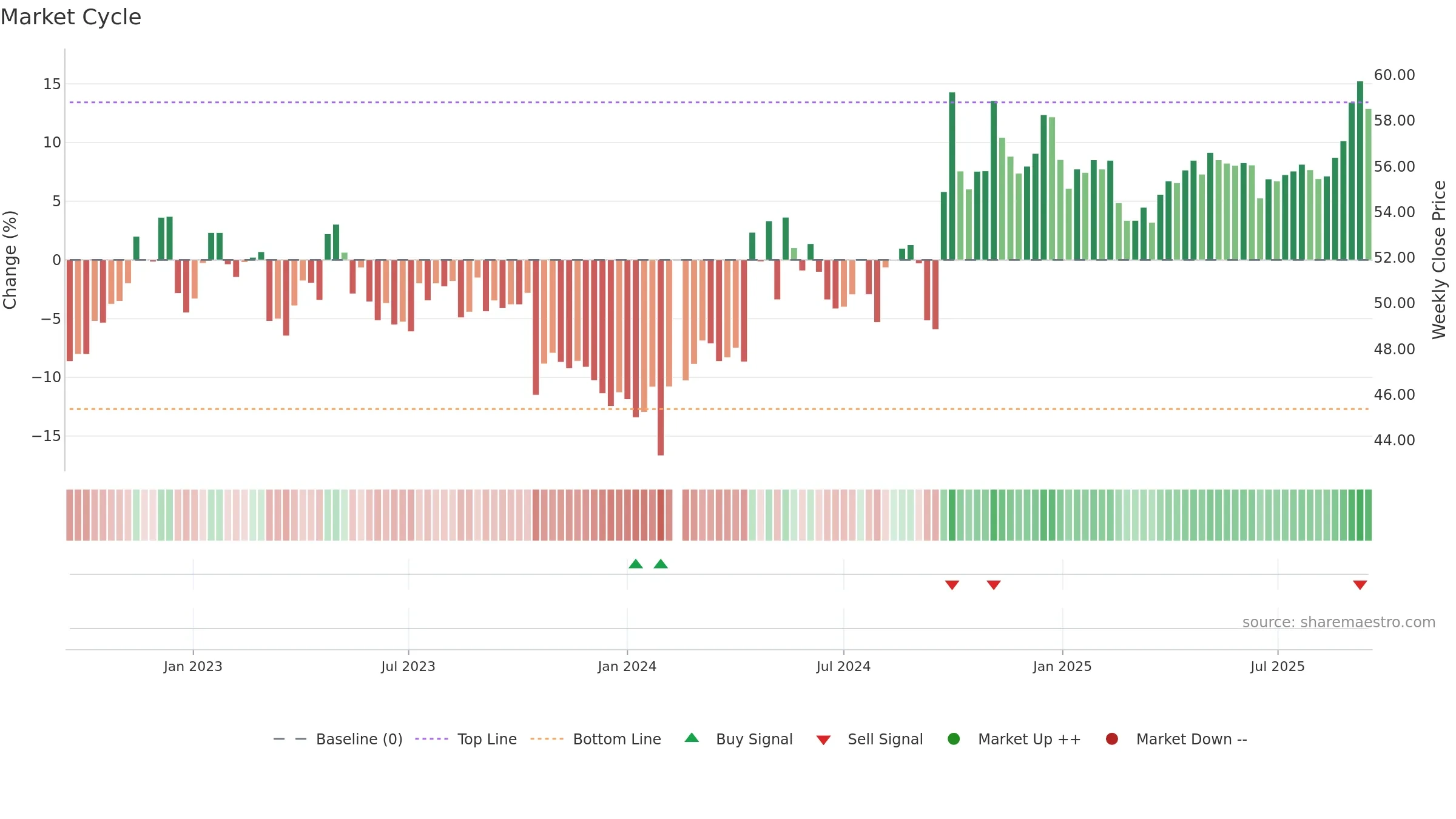
Task: Click the gray dashed Baseline legend sample
Action: pyautogui.click(x=290, y=739)
